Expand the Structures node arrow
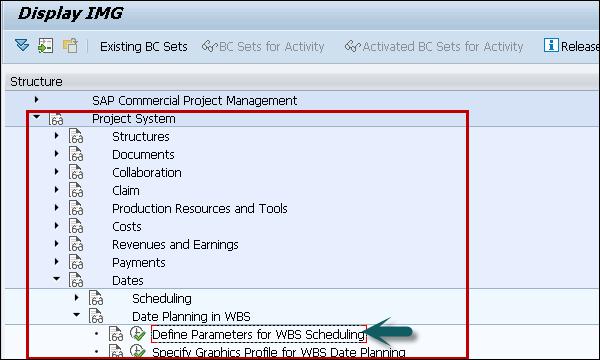The width and height of the screenshot is (600, 360). [57, 135]
